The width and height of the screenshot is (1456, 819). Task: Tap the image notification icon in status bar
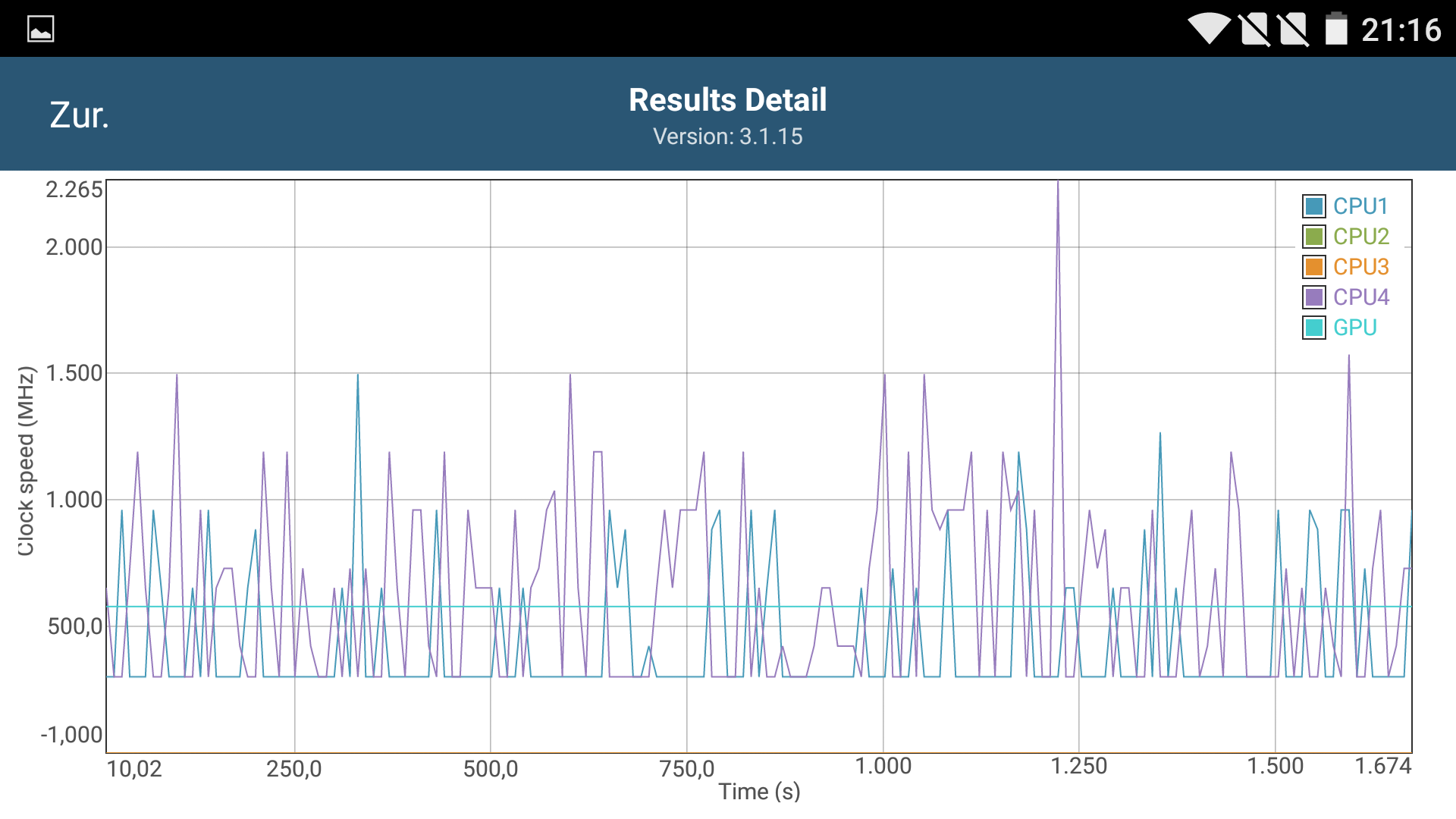[x=40, y=30]
